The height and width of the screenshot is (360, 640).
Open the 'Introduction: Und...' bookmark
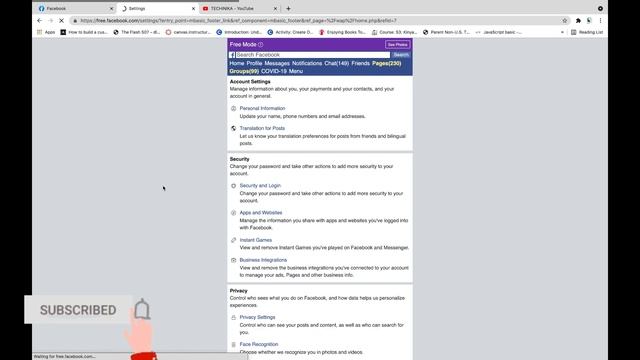[x=239, y=32]
